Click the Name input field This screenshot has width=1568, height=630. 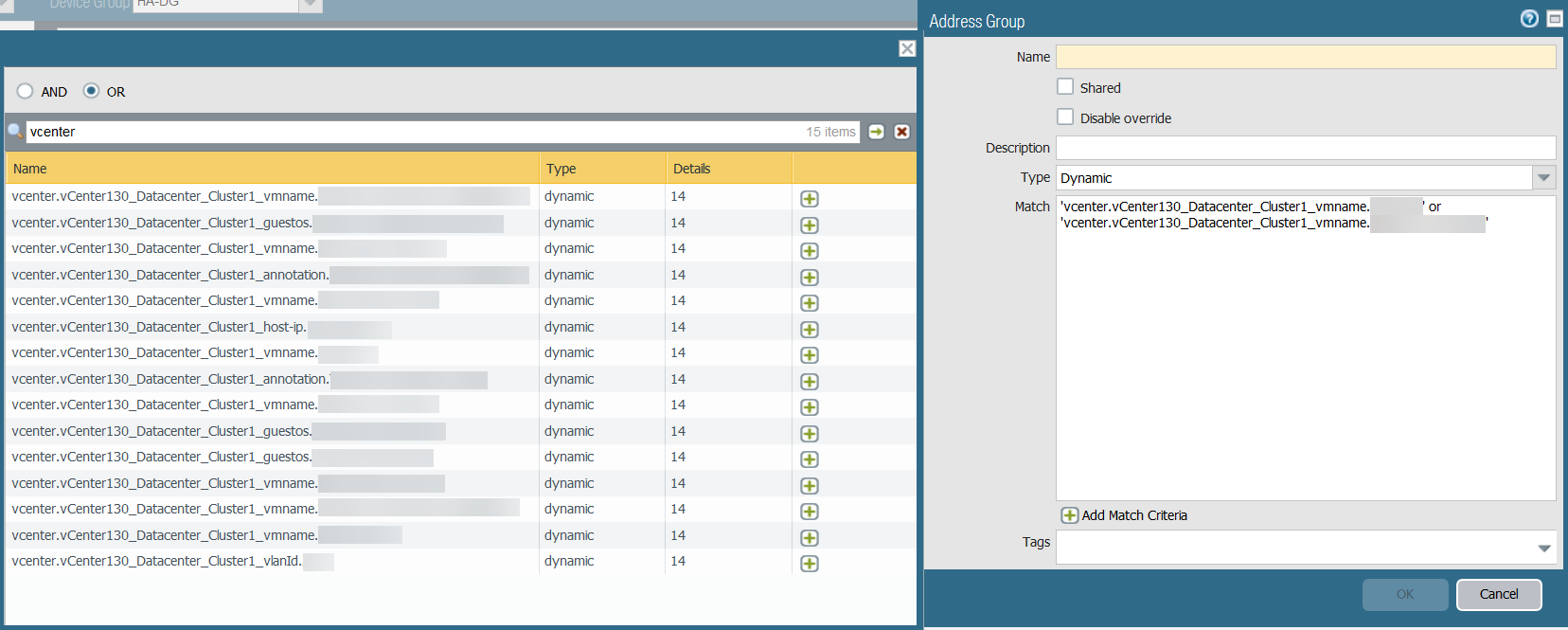click(1305, 57)
